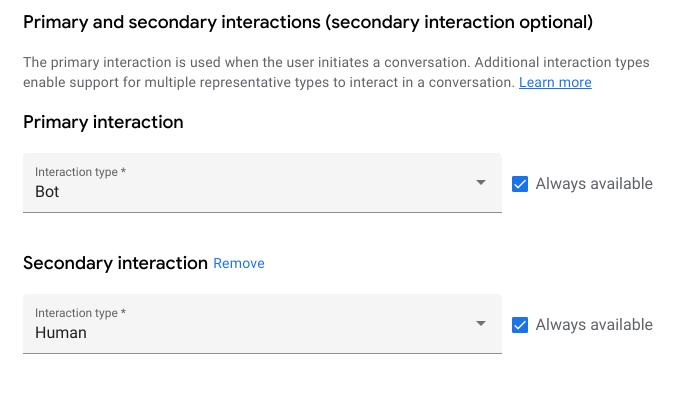Screen dimensions: 680x402
Task: Click the blue checkmark box in primary row
Action: (x=520, y=183)
